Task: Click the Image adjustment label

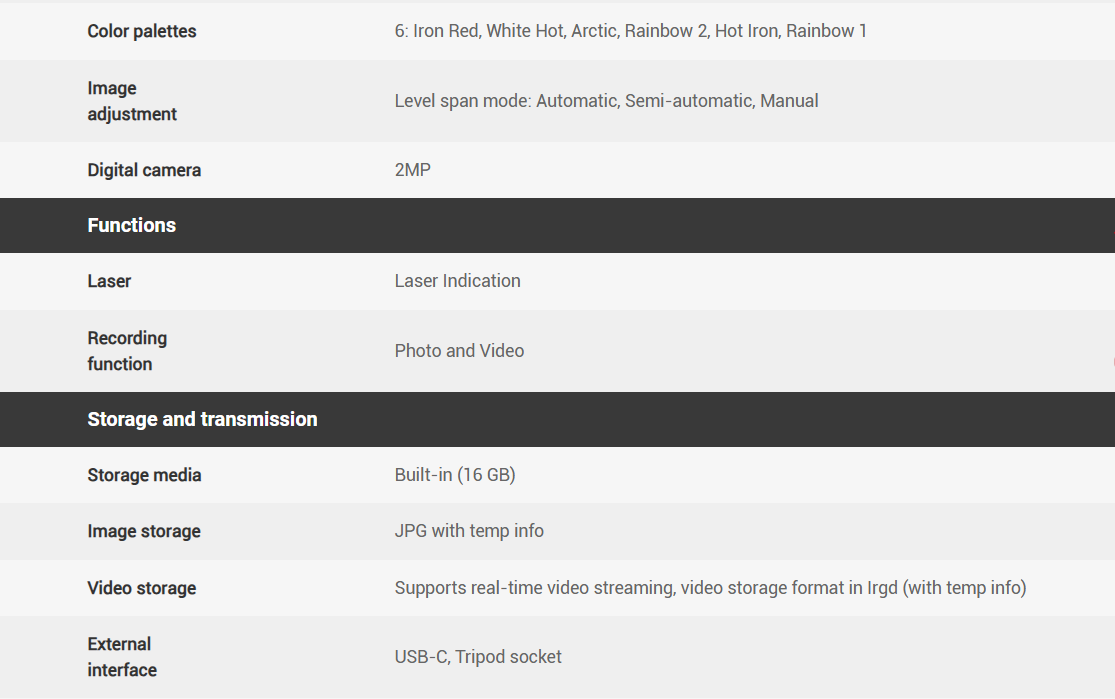Action: coord(132,101)
